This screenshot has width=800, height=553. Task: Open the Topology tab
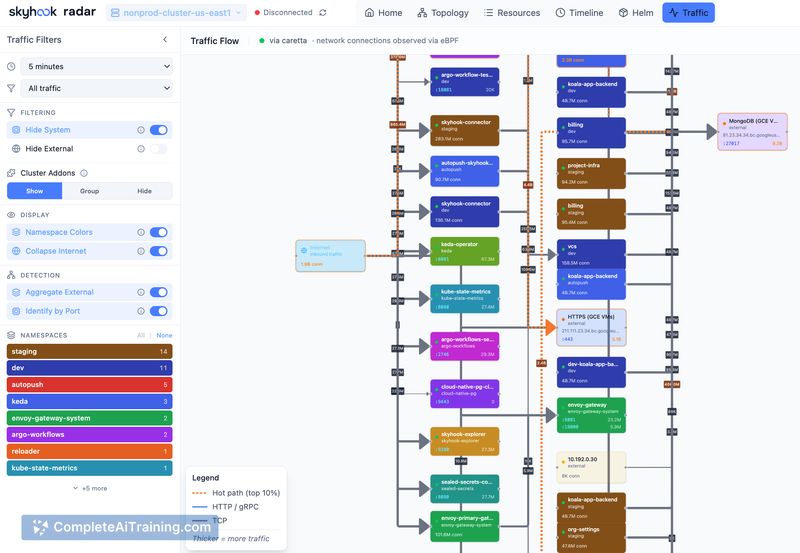coord(443,13)
